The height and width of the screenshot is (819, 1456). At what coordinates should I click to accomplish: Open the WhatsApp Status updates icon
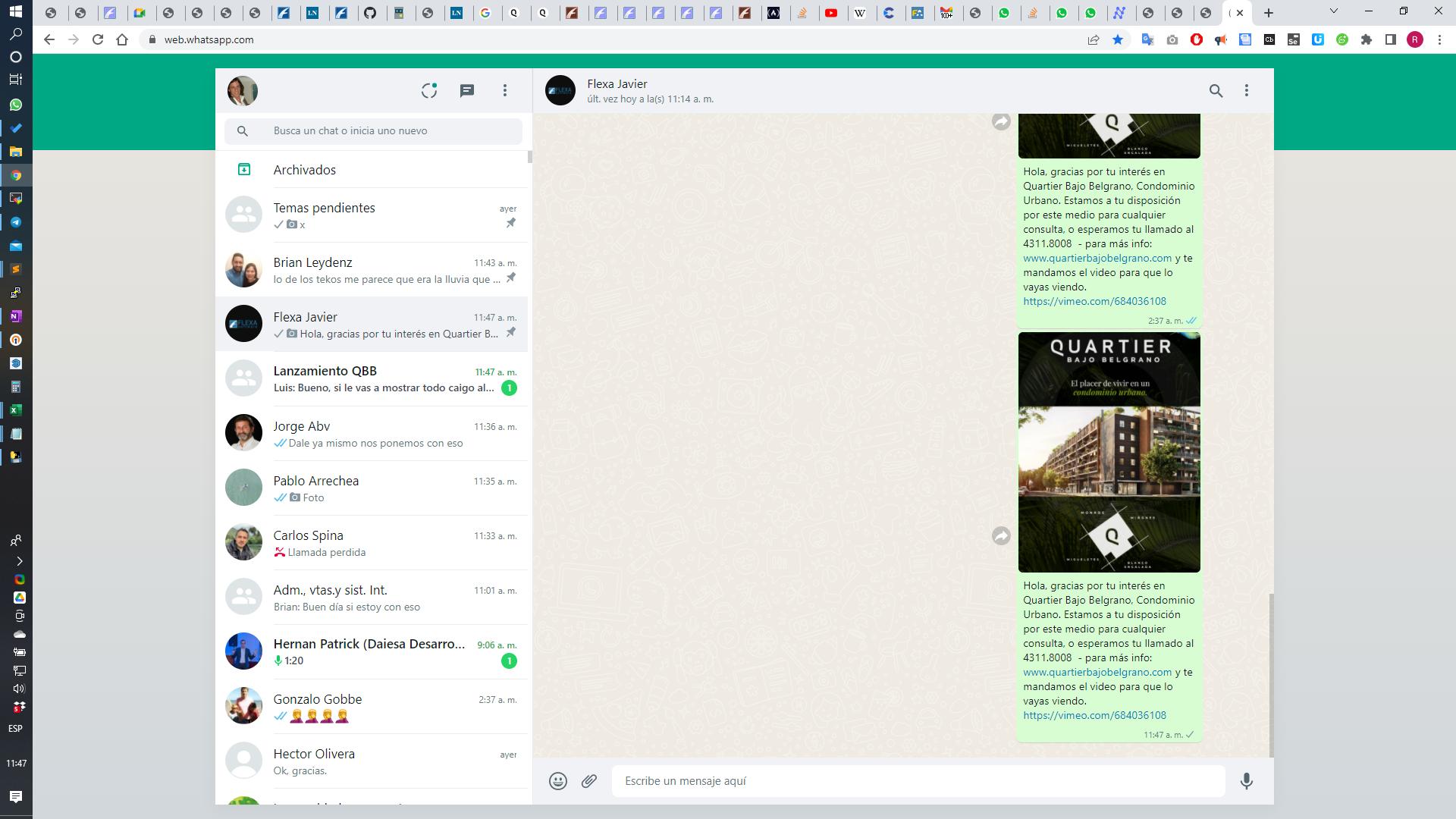pos(429,90)
